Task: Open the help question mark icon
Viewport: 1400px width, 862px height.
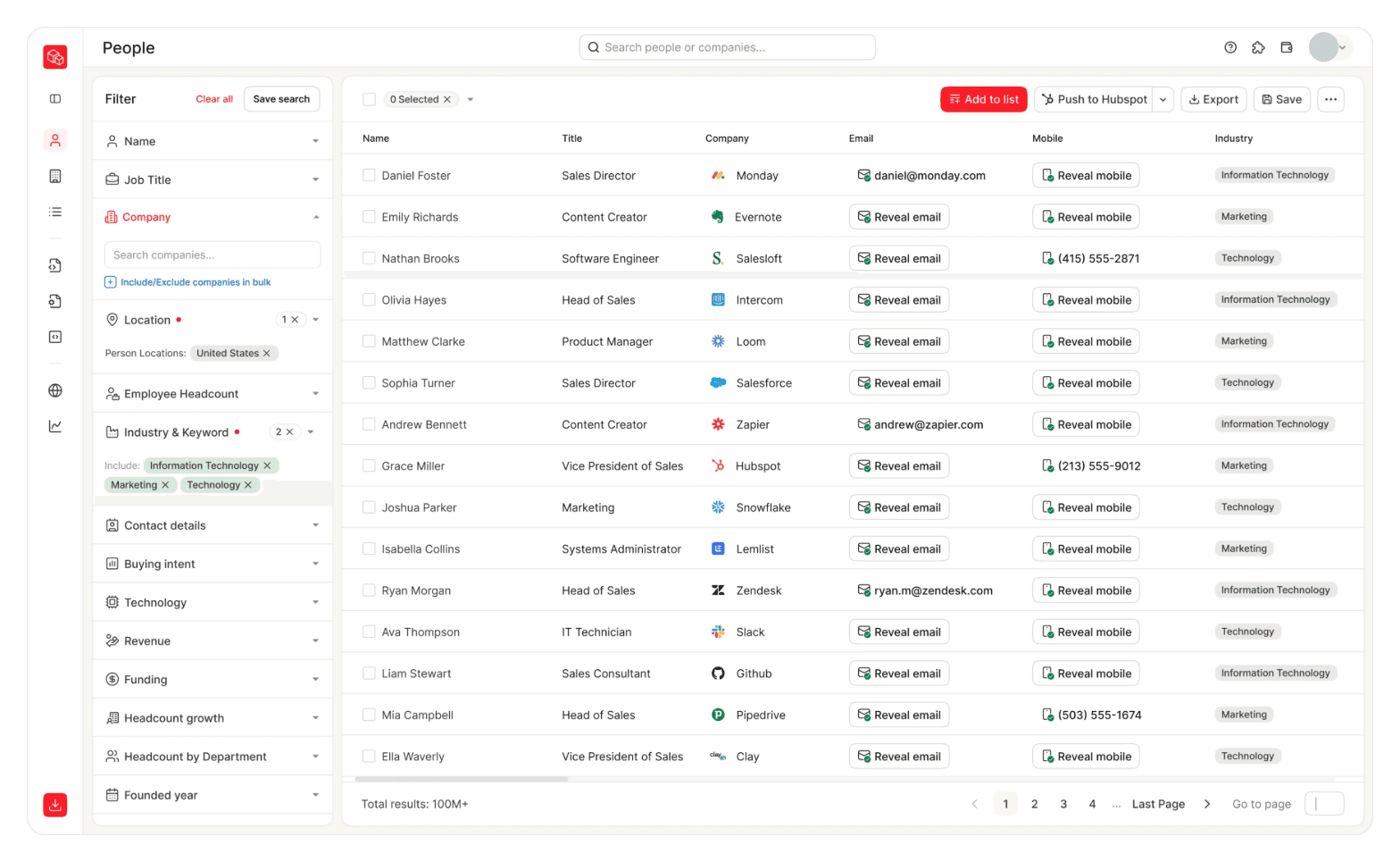Action: click(x=1230, y=47)
